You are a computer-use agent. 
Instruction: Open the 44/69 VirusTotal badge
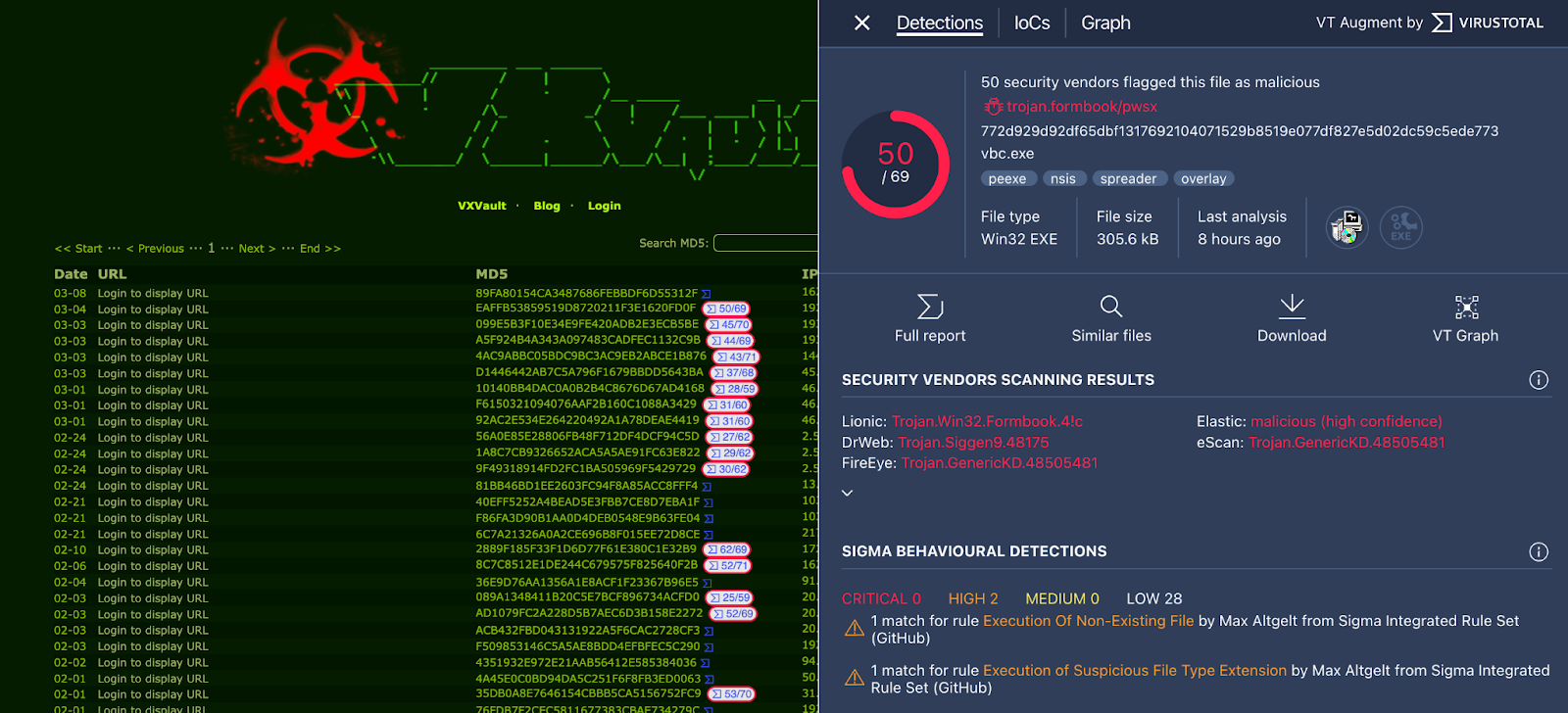pos(731,341)
